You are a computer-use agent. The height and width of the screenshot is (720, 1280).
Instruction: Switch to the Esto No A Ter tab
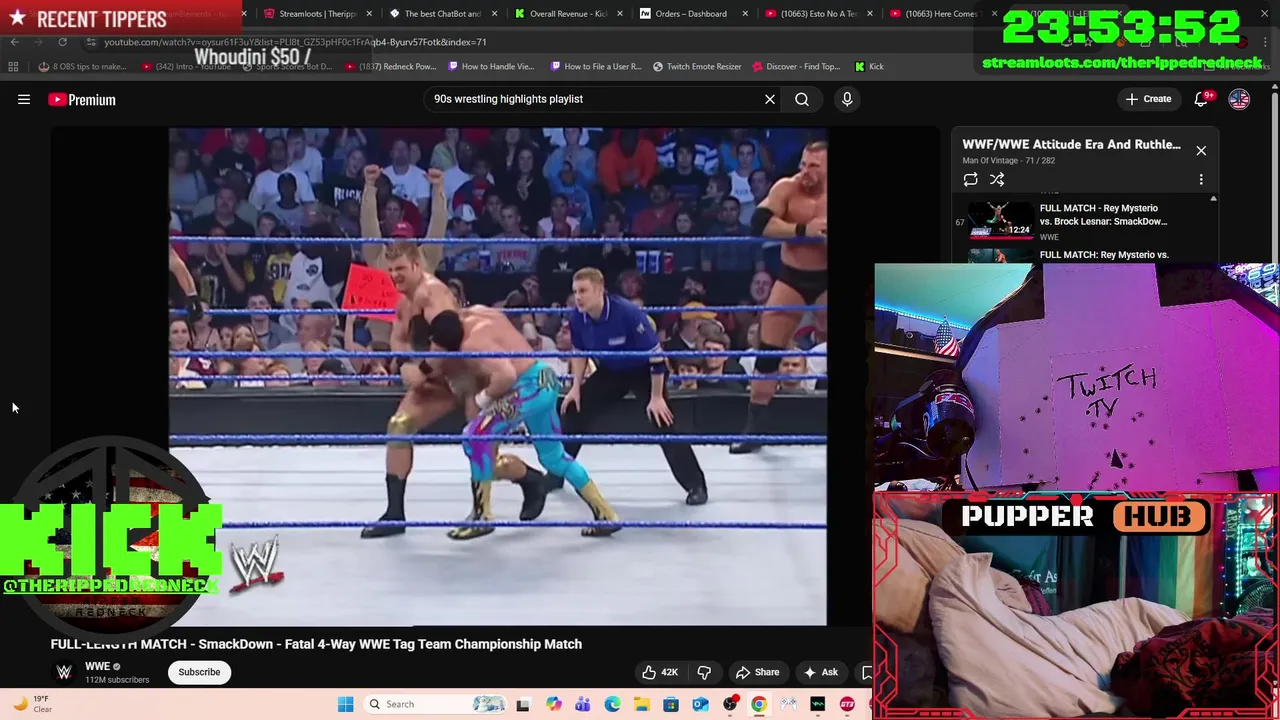point(818,14)
